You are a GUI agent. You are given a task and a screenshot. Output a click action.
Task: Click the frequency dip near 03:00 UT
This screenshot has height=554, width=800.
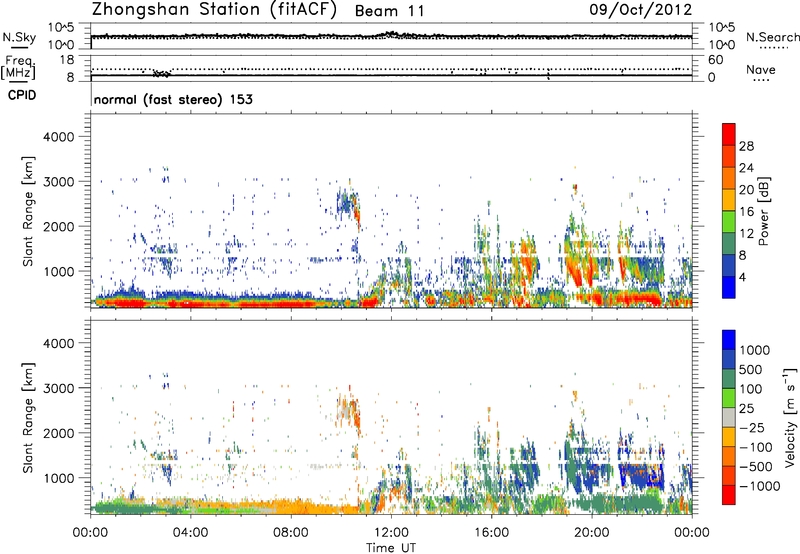162,73
